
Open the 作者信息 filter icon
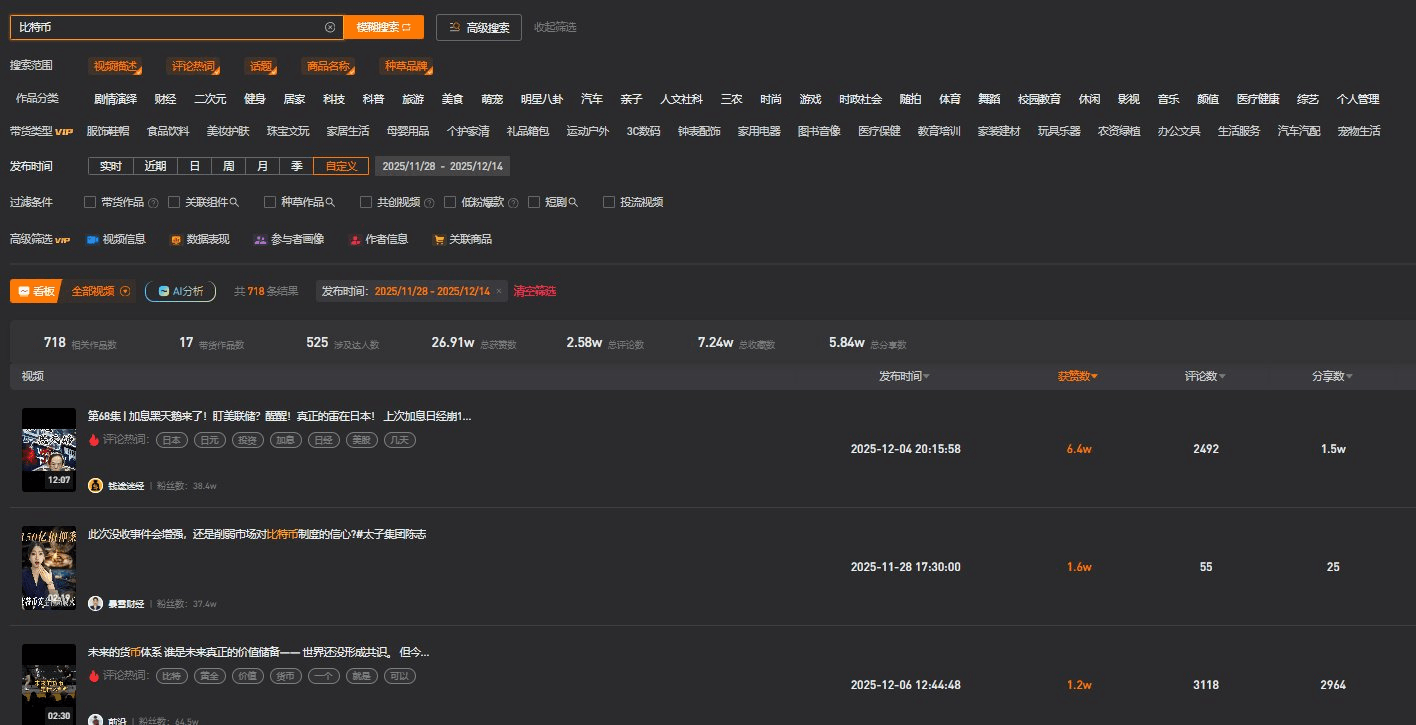pos(355,240)
